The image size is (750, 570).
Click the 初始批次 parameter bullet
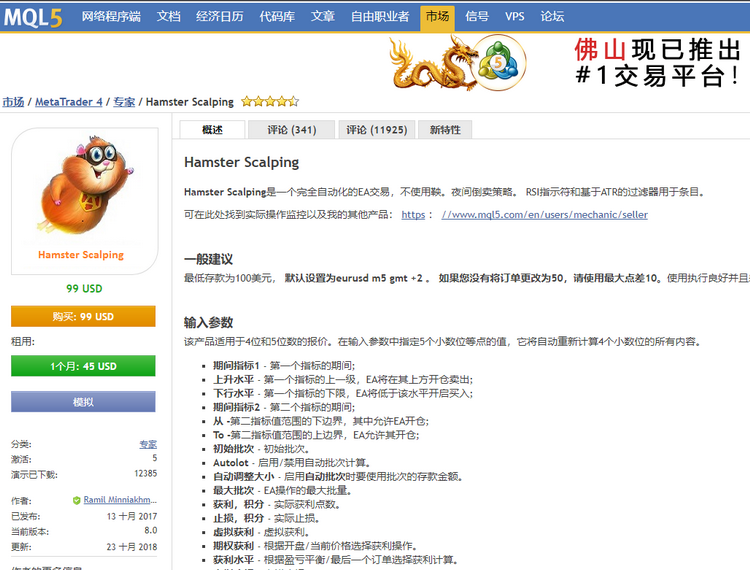(262, 449)
